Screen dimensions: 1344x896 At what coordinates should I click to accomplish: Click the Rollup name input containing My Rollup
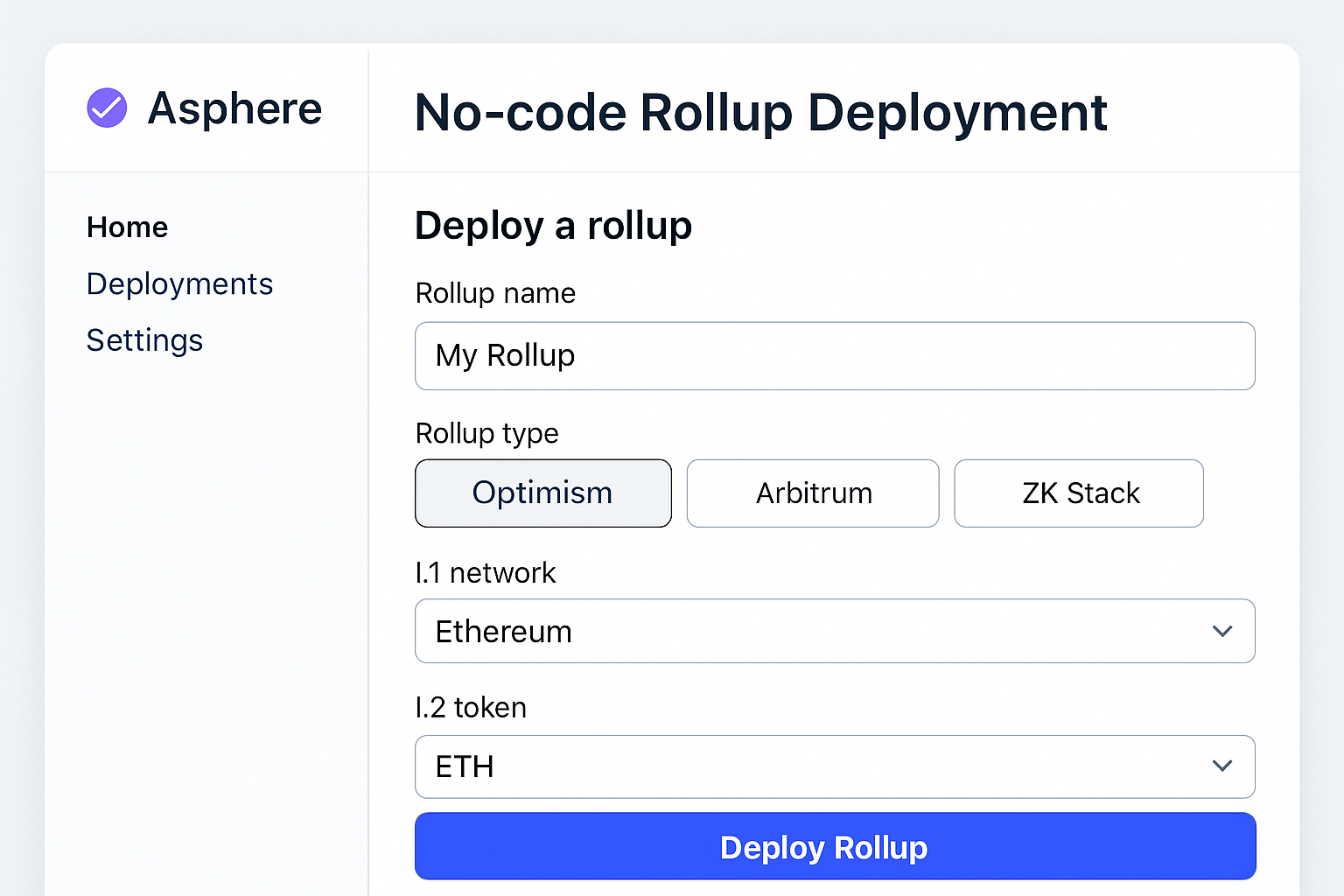point(835,356)
